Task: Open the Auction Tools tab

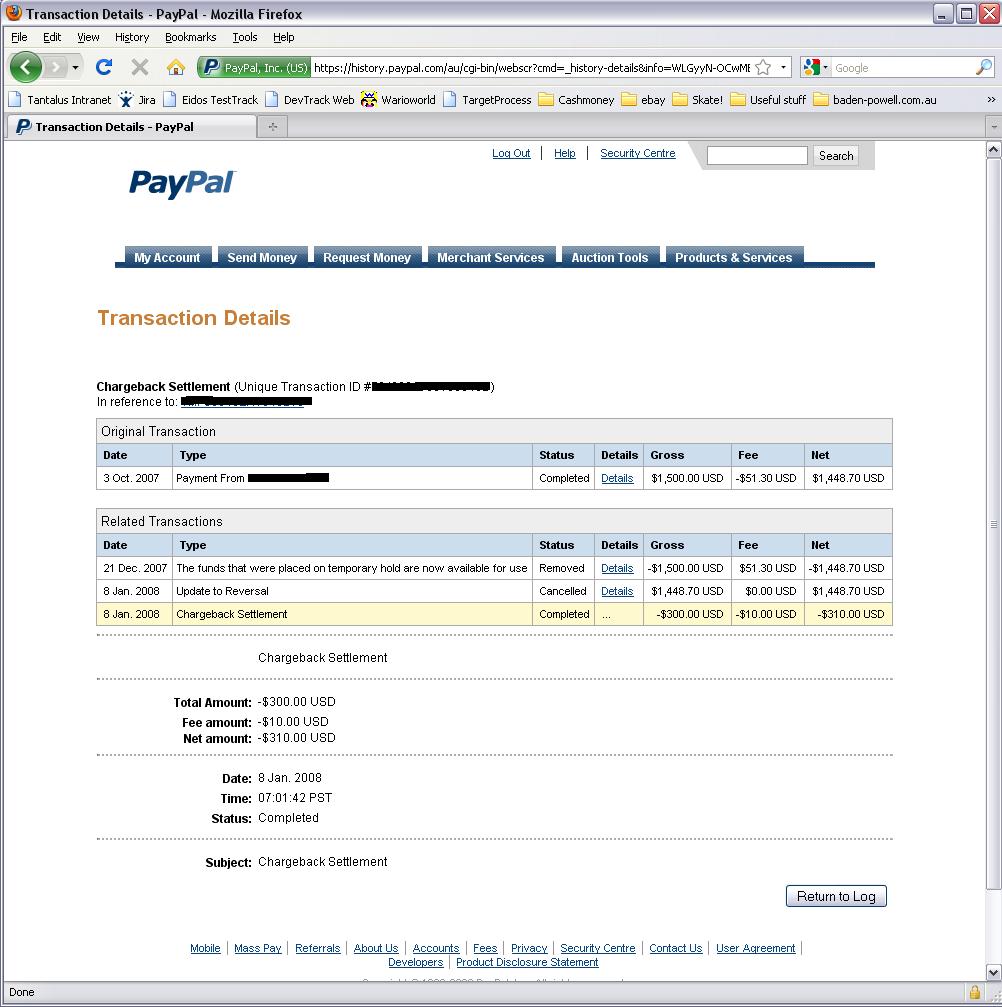Action: click(610, 257)
